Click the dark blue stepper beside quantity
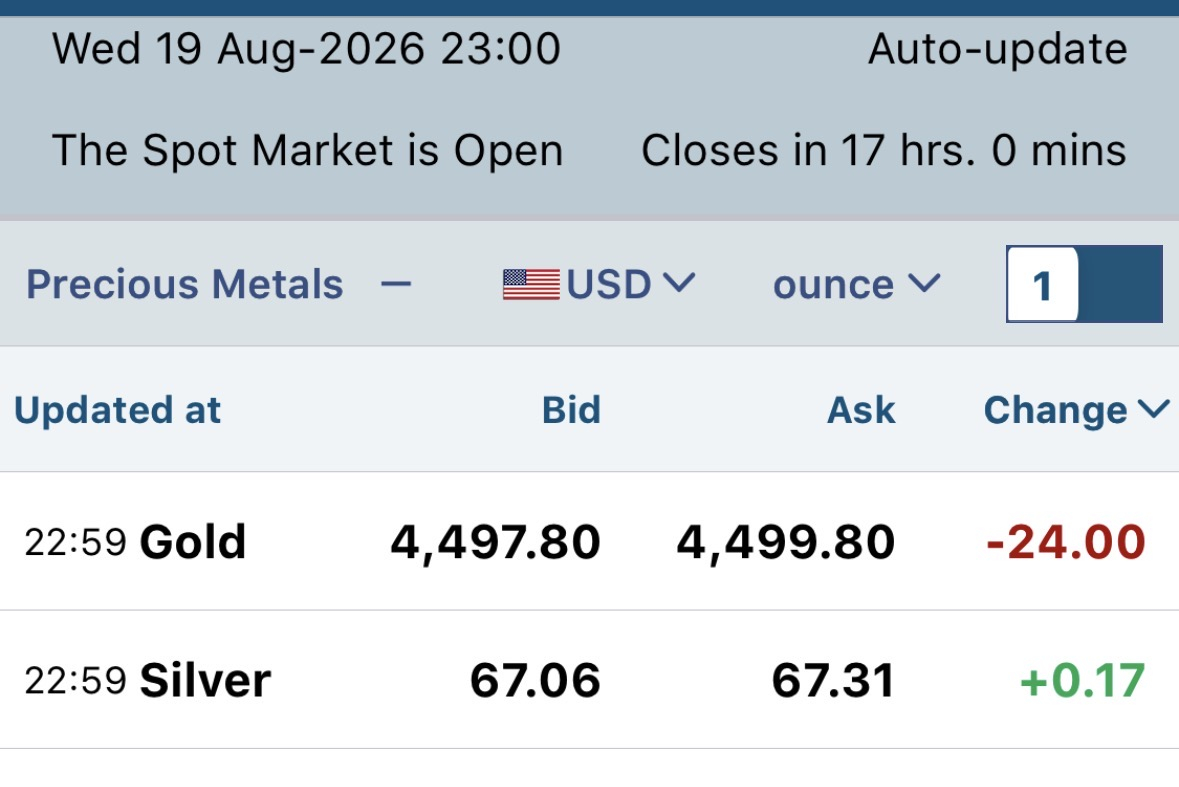The height and width of the screenshot is (787, 1179). tap(1120, 284)
